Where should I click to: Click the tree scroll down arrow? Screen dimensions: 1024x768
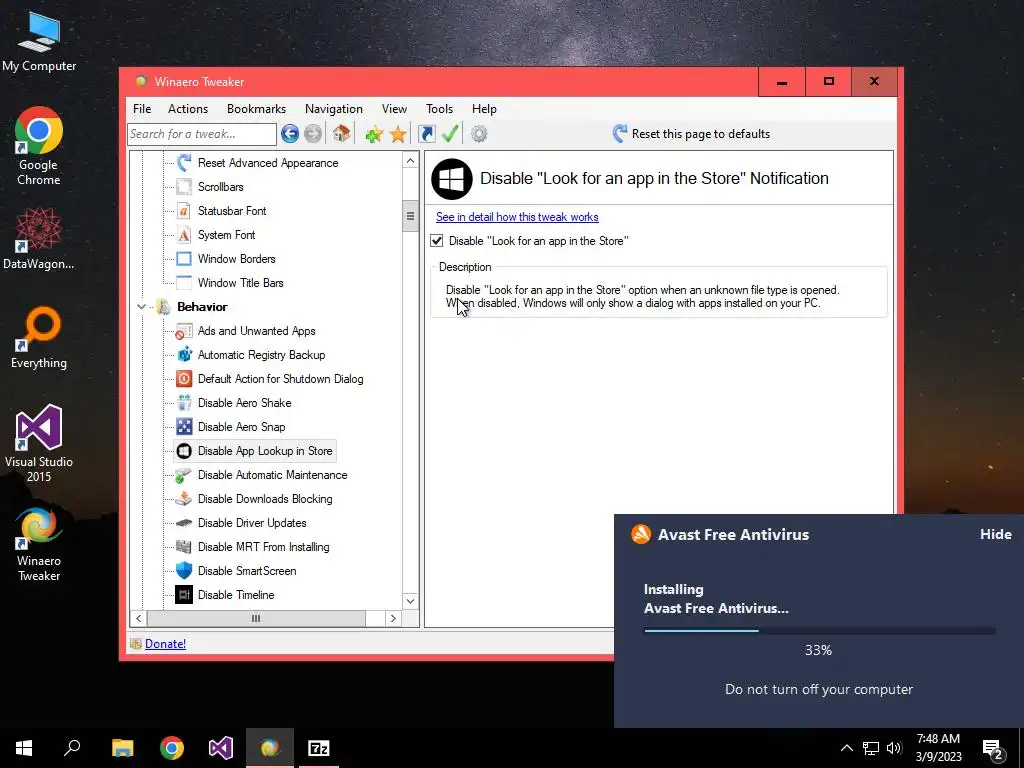pos(410,601)
